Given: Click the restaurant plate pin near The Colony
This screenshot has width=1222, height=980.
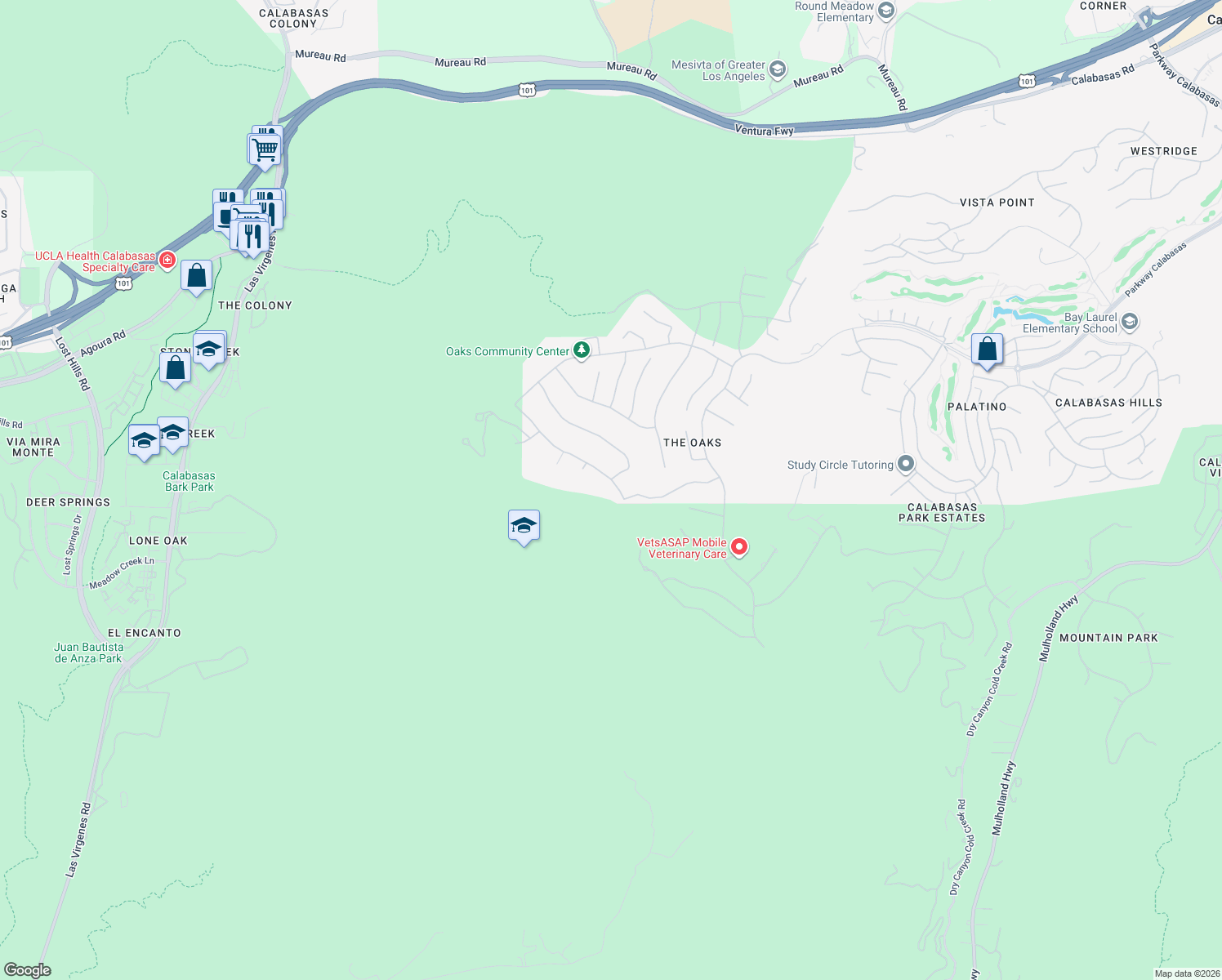Looking at the screenshot, I should pos(225,215).
